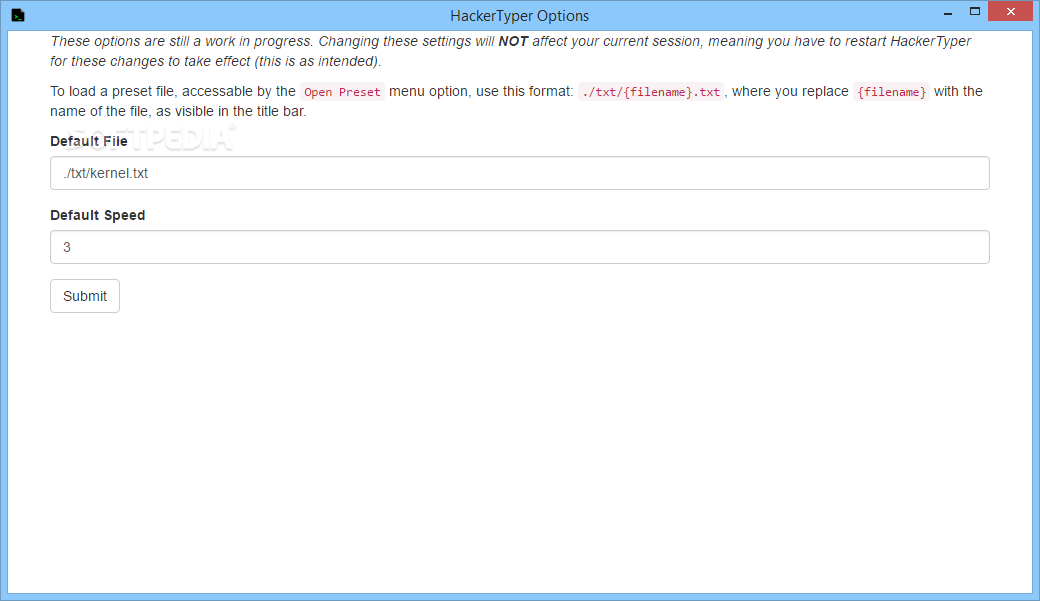Click the 'HackerTyper Options' window title
The image size is (1040, 601).
point(519,15)
